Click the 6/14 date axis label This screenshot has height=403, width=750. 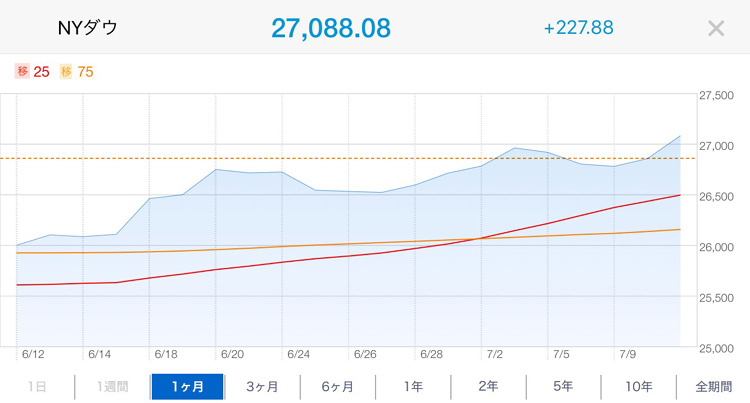tap(99, 354)
